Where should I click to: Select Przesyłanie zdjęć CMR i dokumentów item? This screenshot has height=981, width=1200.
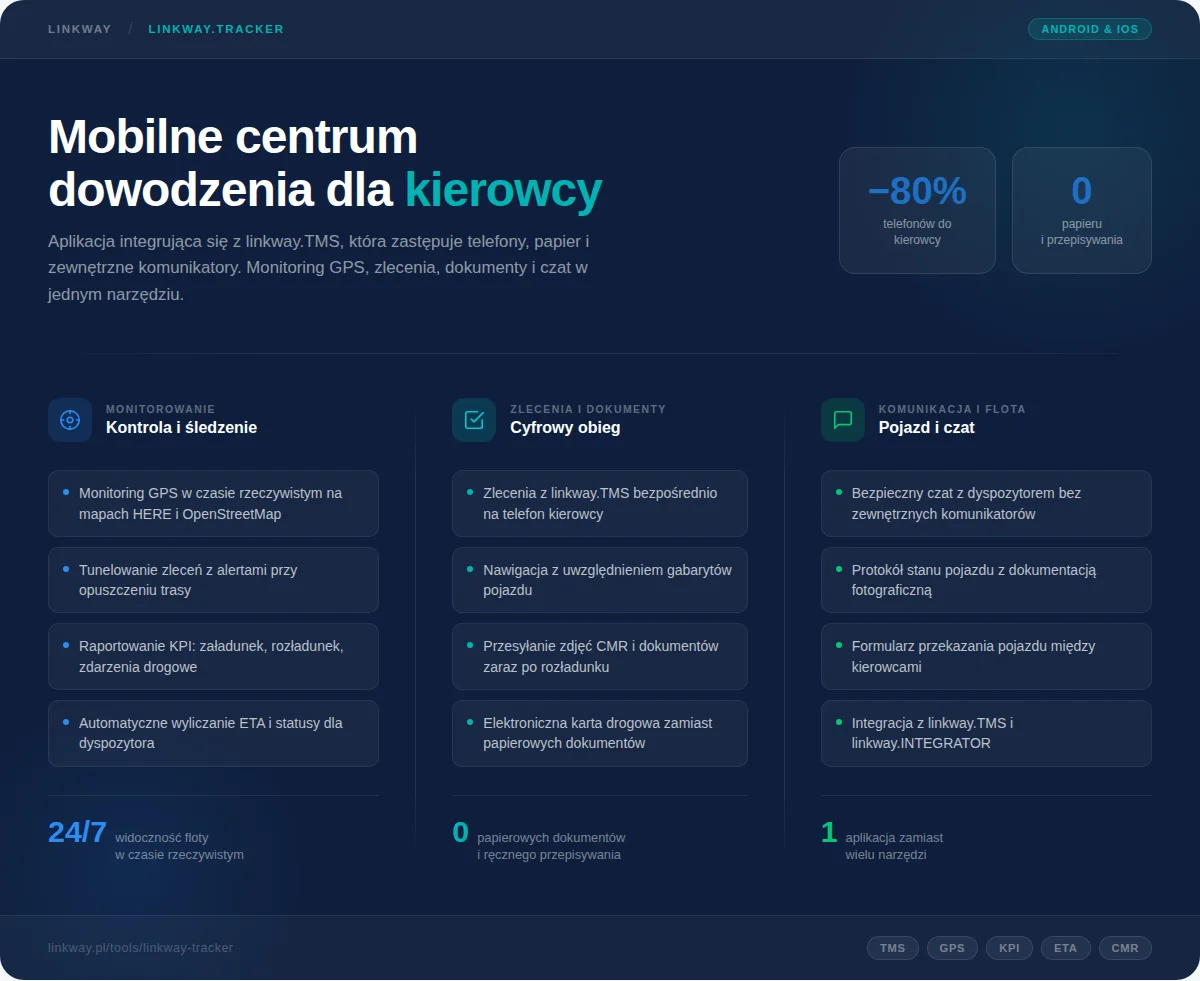coord(600,656)
